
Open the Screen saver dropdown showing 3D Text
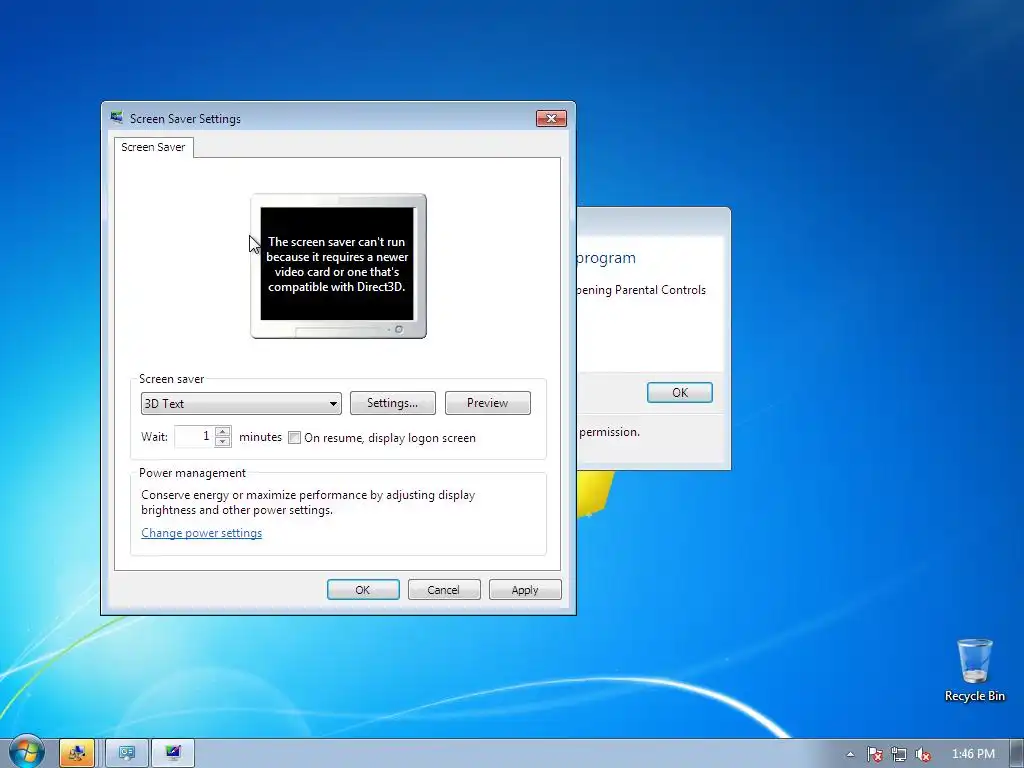[x=241, y=404]
